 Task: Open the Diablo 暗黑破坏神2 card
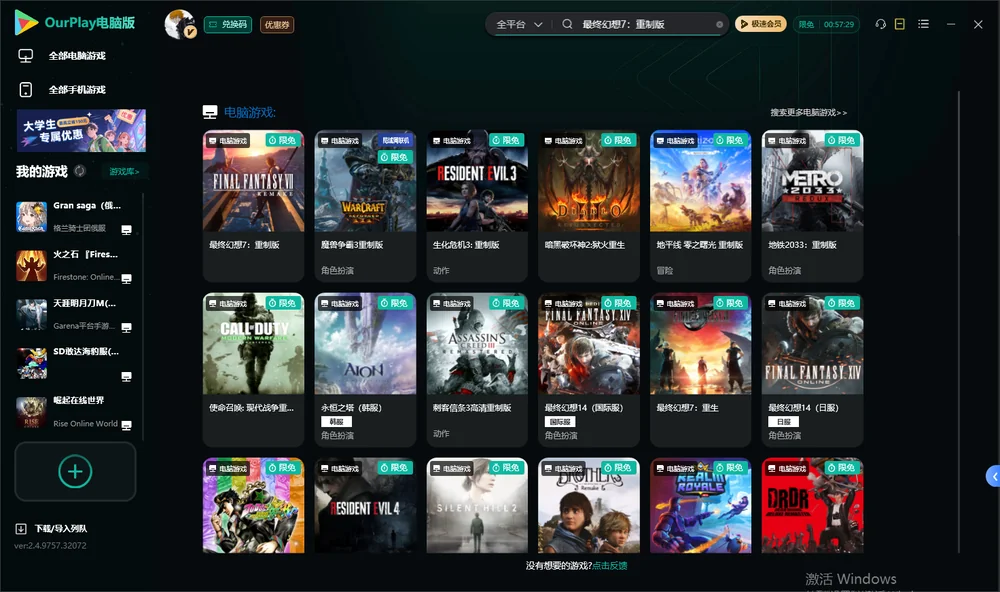tap(589, 205)
